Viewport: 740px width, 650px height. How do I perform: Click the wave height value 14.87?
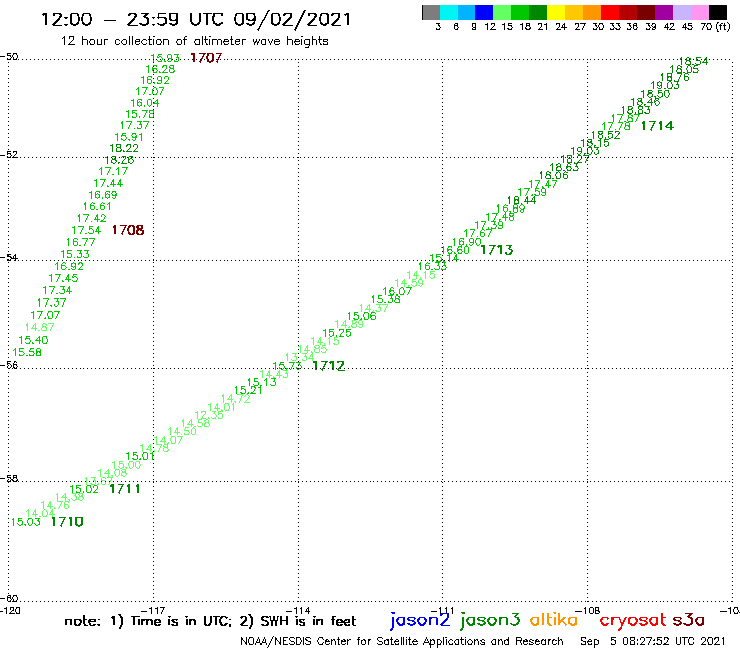coord(40,327)
